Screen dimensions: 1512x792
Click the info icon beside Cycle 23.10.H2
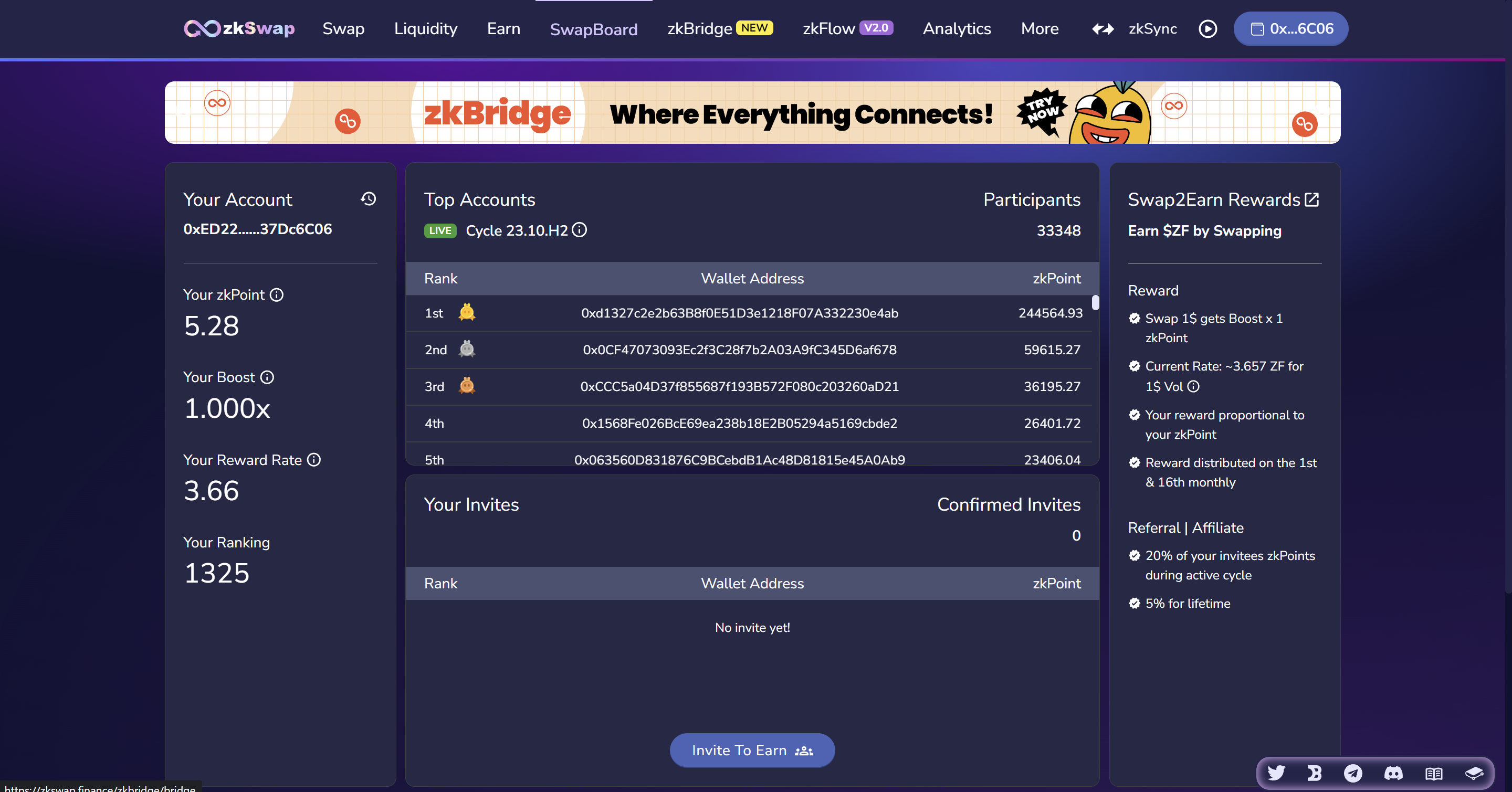(x=579, y=230)
